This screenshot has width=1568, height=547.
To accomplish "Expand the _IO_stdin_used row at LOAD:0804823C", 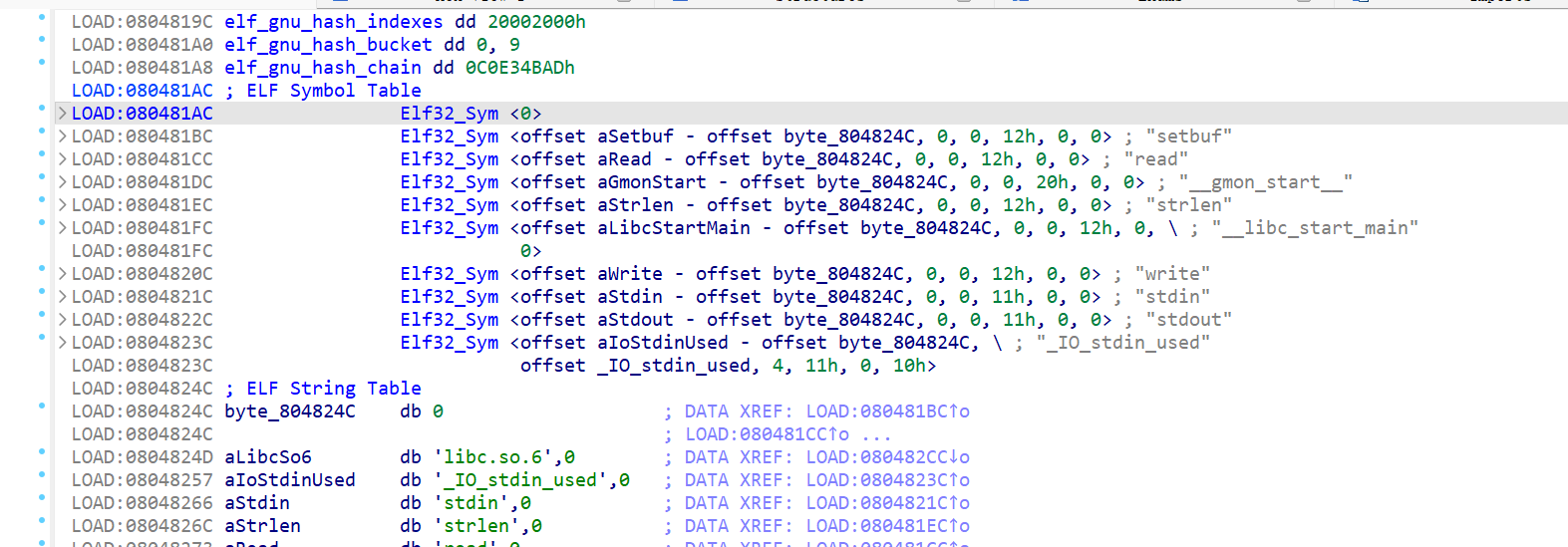I will pos(63,343).
